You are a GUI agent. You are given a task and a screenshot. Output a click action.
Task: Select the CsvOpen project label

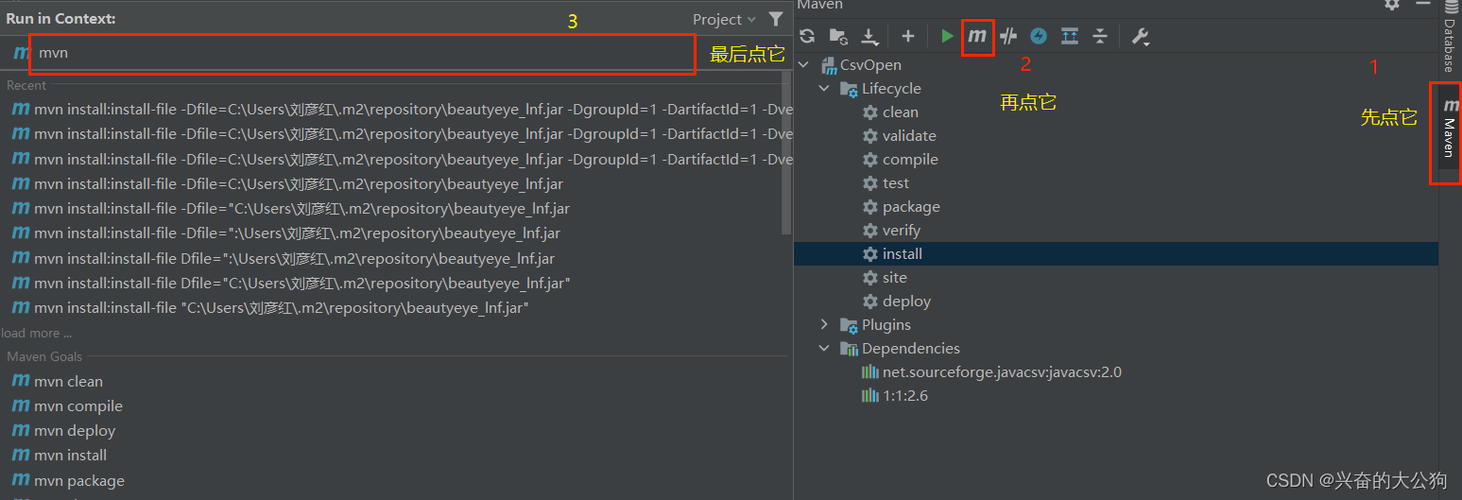pos(870,65)
